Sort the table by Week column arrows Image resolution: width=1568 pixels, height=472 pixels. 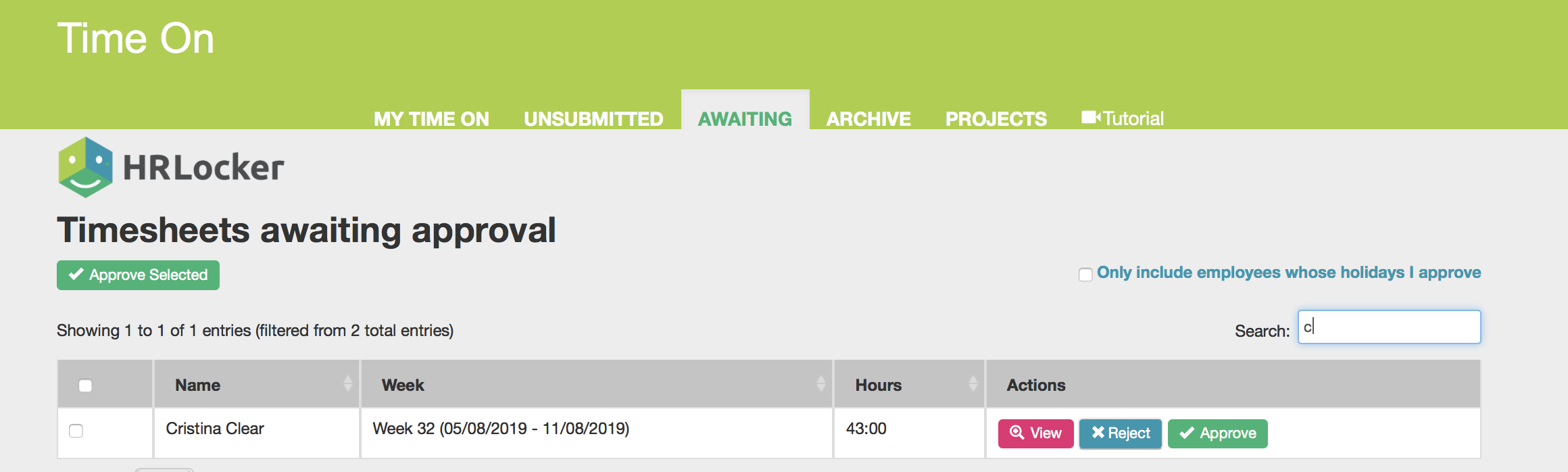click(820, 384)
